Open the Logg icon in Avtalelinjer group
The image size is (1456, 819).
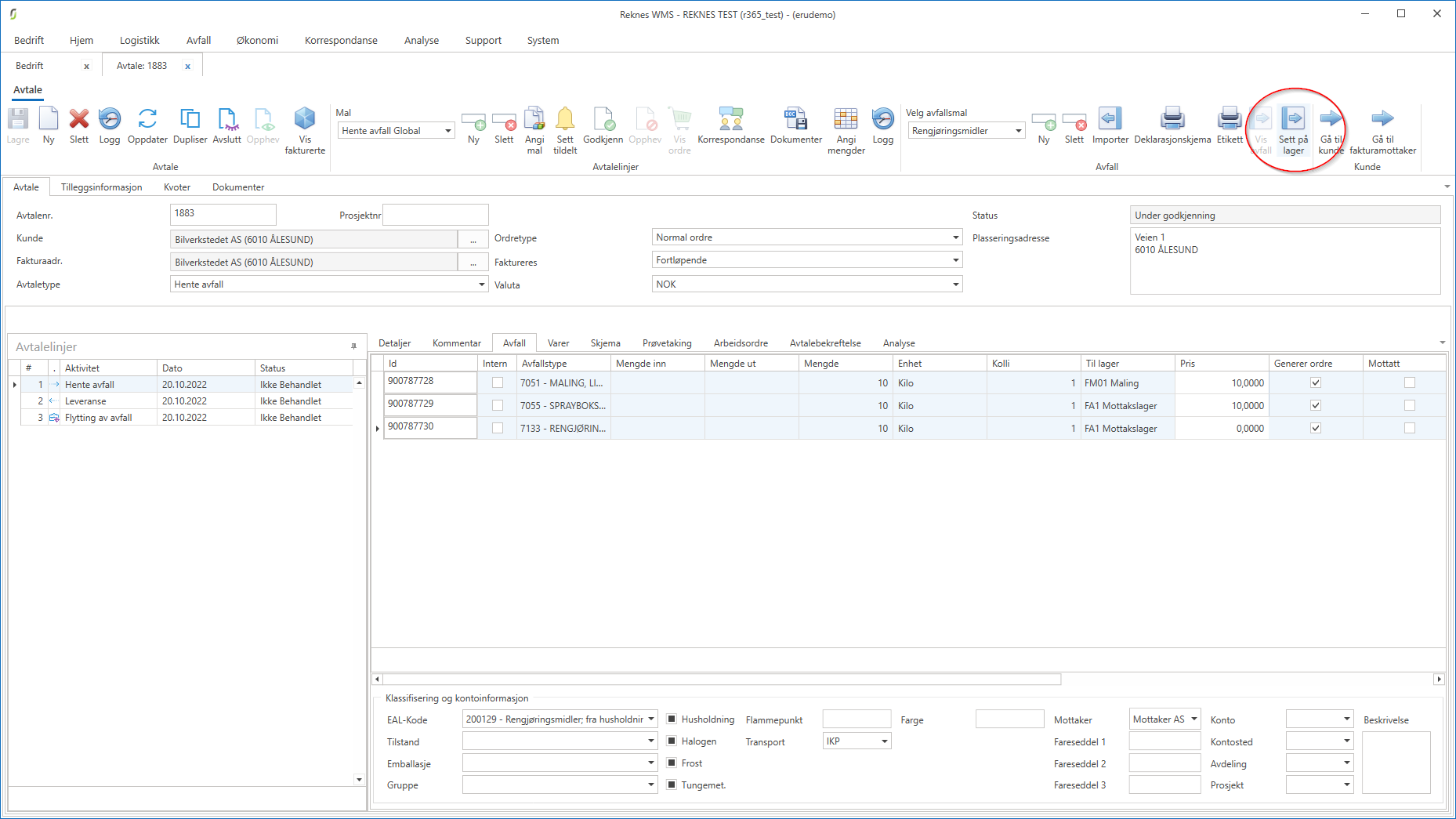click(883, 126)
